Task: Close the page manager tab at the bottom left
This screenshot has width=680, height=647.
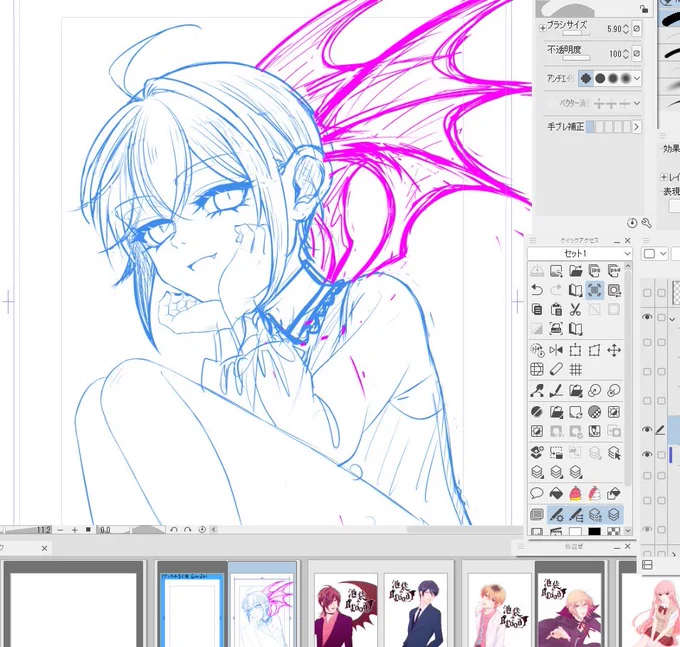Action: 44,549
